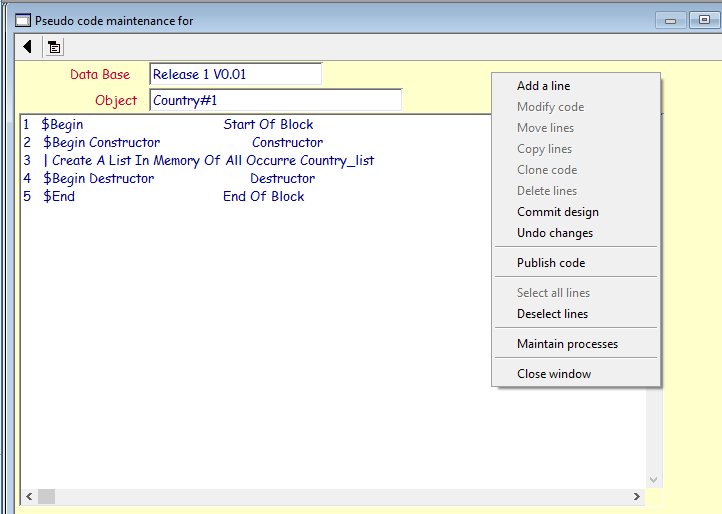722x514 pixels.
Task: Select 'Commit design' in the context menu
Action: pos(557,212)
